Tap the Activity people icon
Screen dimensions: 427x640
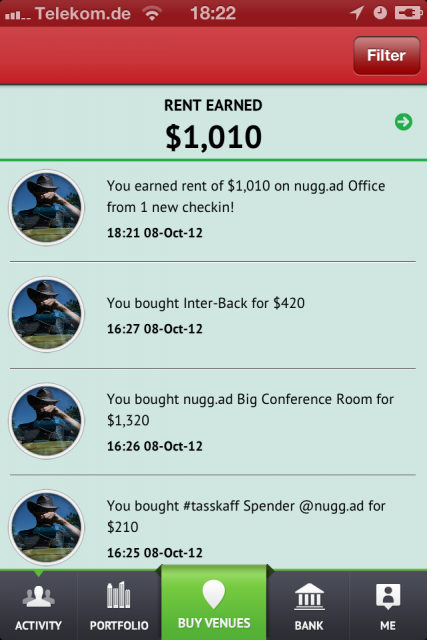(38, 597)
